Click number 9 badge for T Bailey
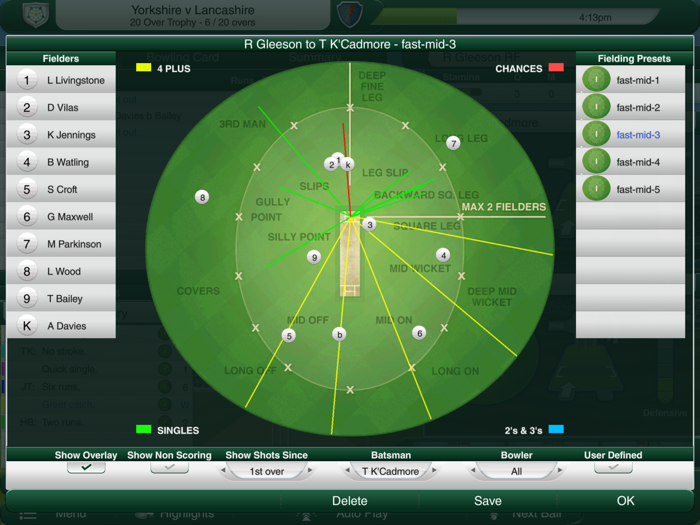Viewport: 700px width, 525px height. 27,299
